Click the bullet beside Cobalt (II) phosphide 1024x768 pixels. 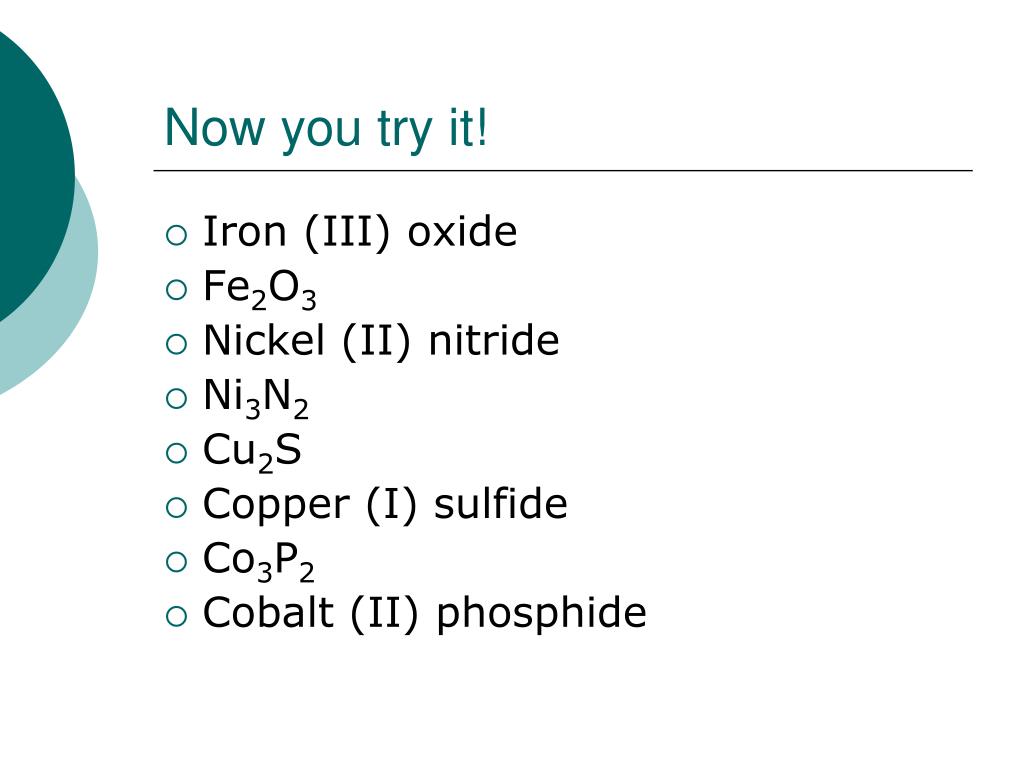pos(176,616)
